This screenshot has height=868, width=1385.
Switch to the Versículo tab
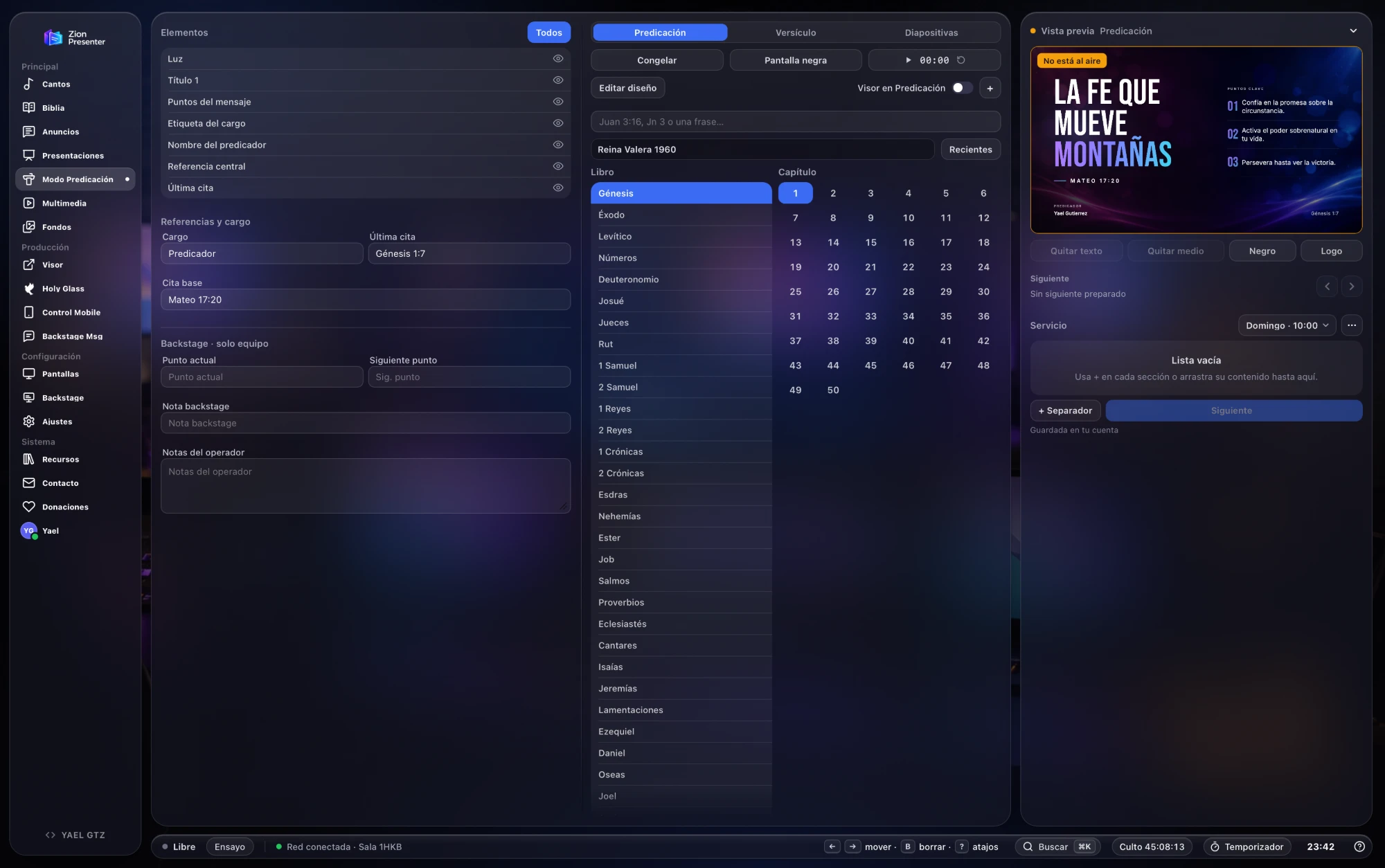tap(796, 33)
